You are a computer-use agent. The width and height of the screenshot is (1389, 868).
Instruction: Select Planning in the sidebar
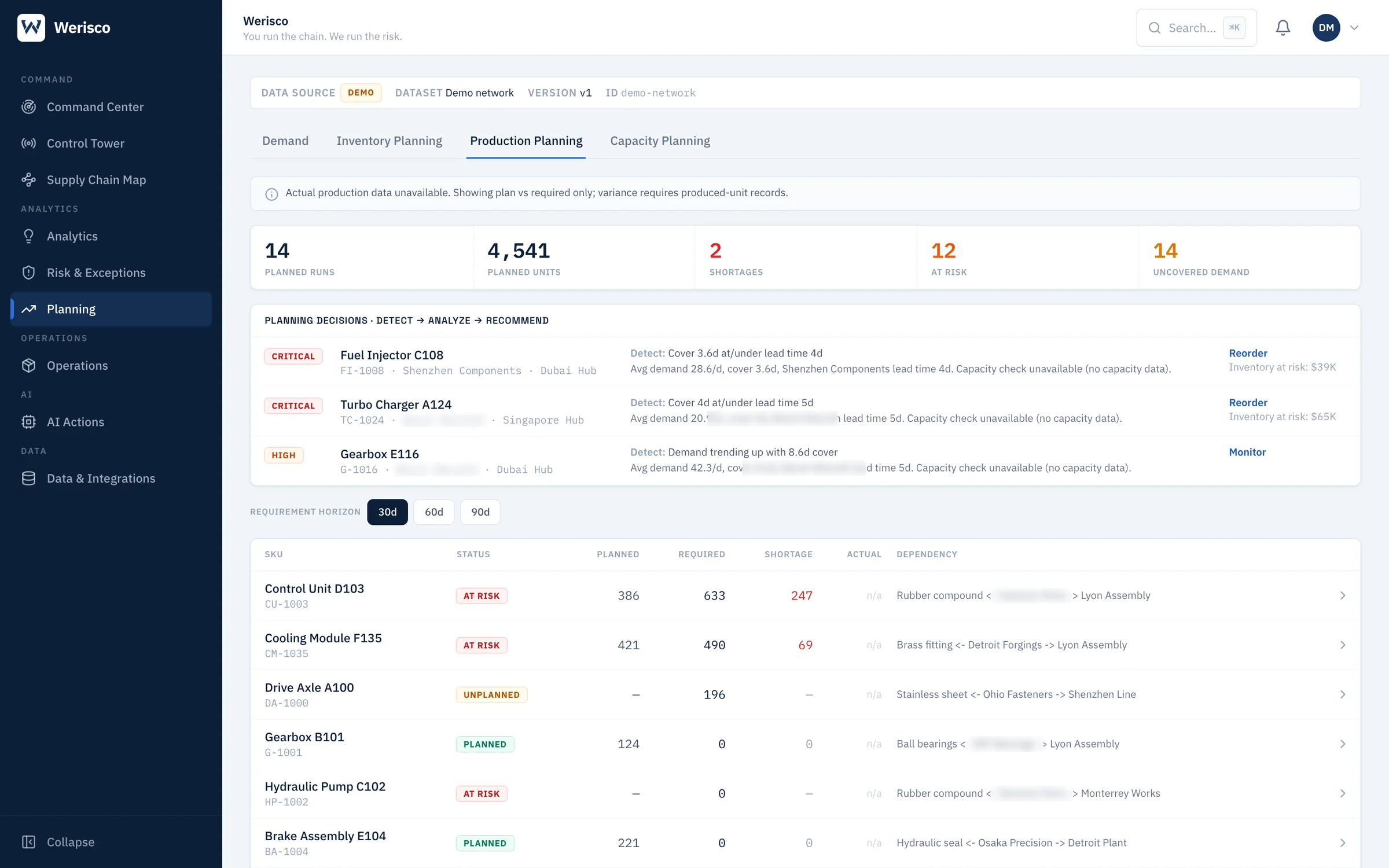111,309
